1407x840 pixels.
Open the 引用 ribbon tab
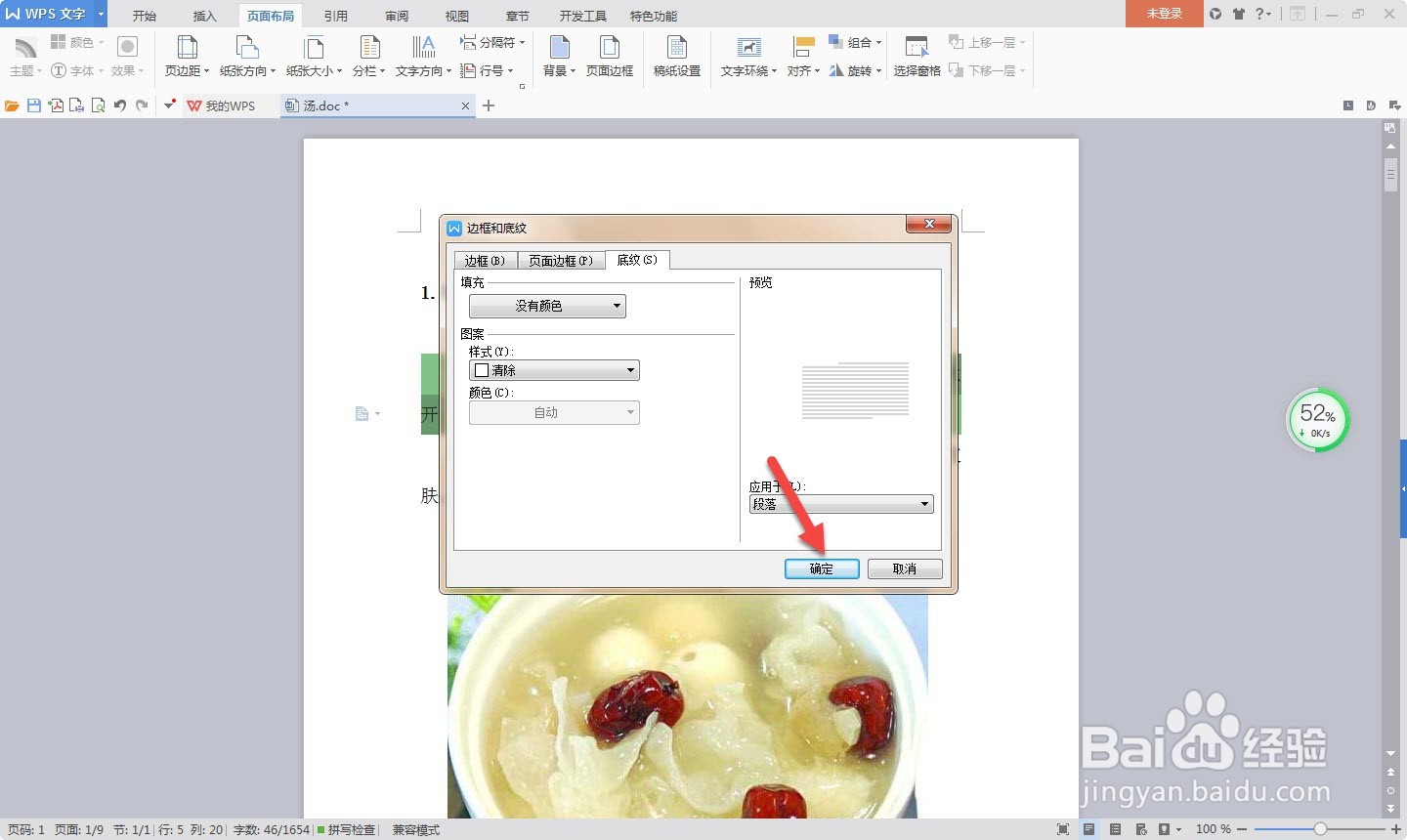[x=336, y=16]
